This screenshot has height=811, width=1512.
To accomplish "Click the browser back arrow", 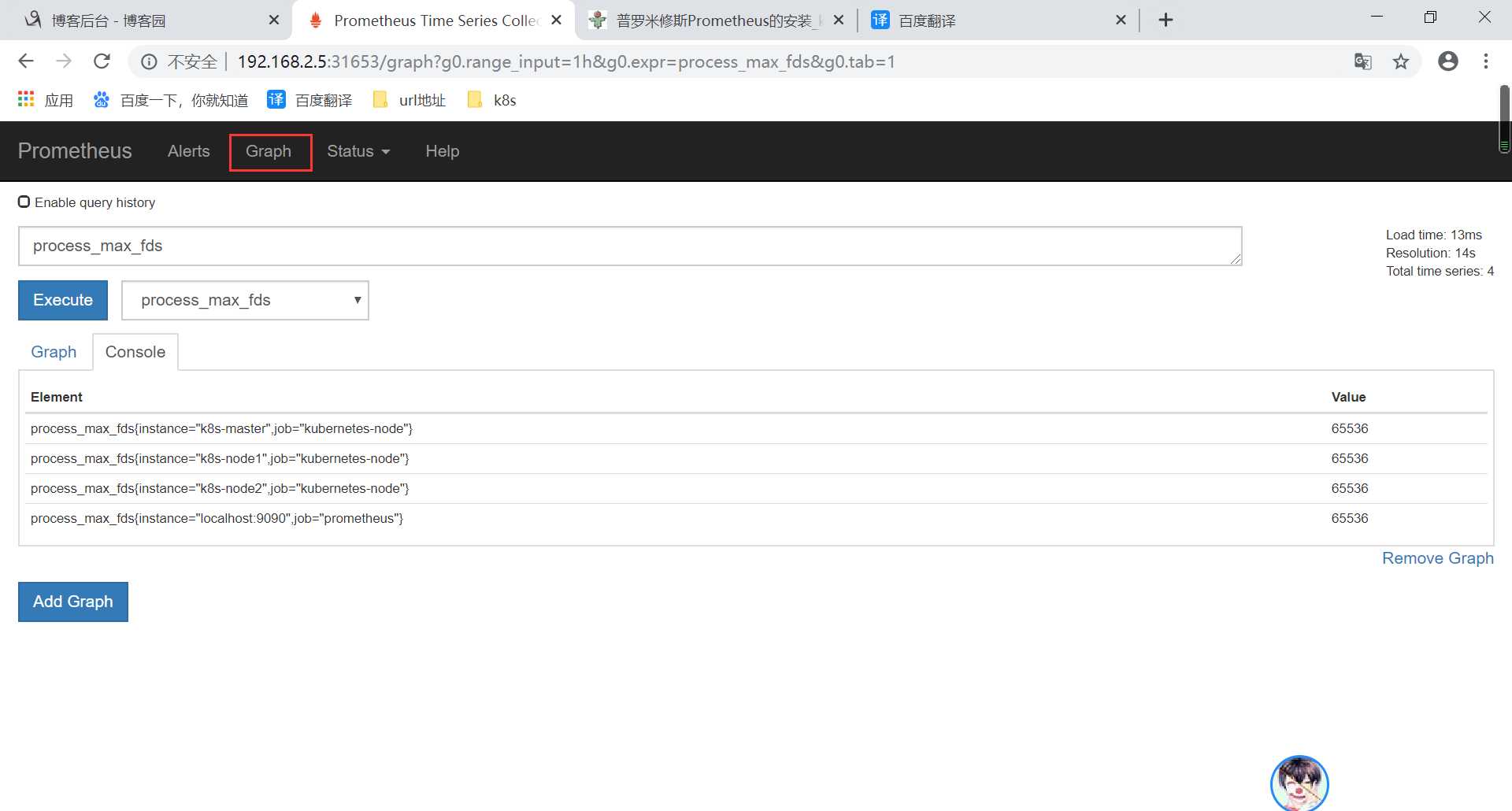I will coord(26,61).
